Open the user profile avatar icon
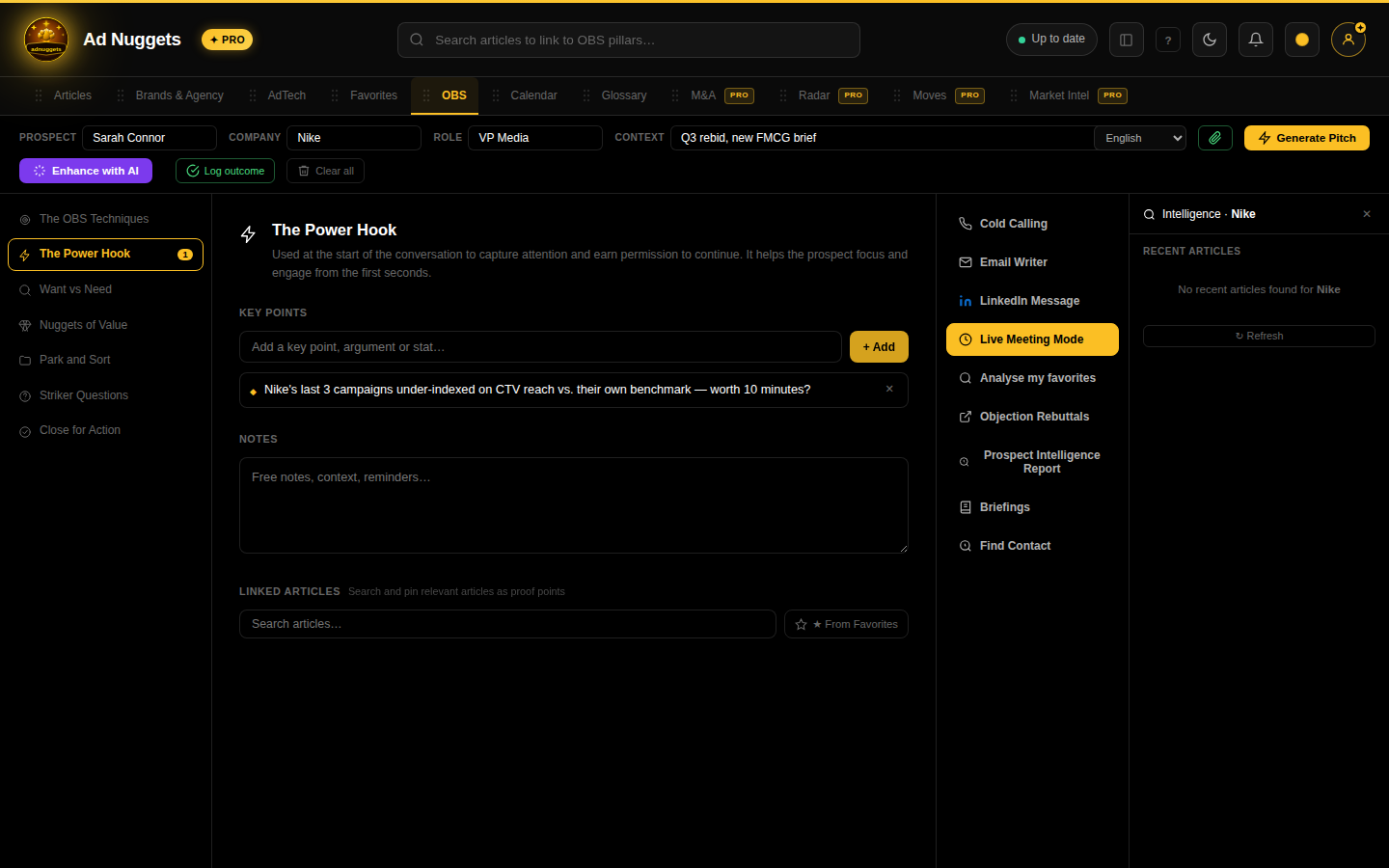The width and height of the screenshot is (1389, 868). pos(1348,40)
